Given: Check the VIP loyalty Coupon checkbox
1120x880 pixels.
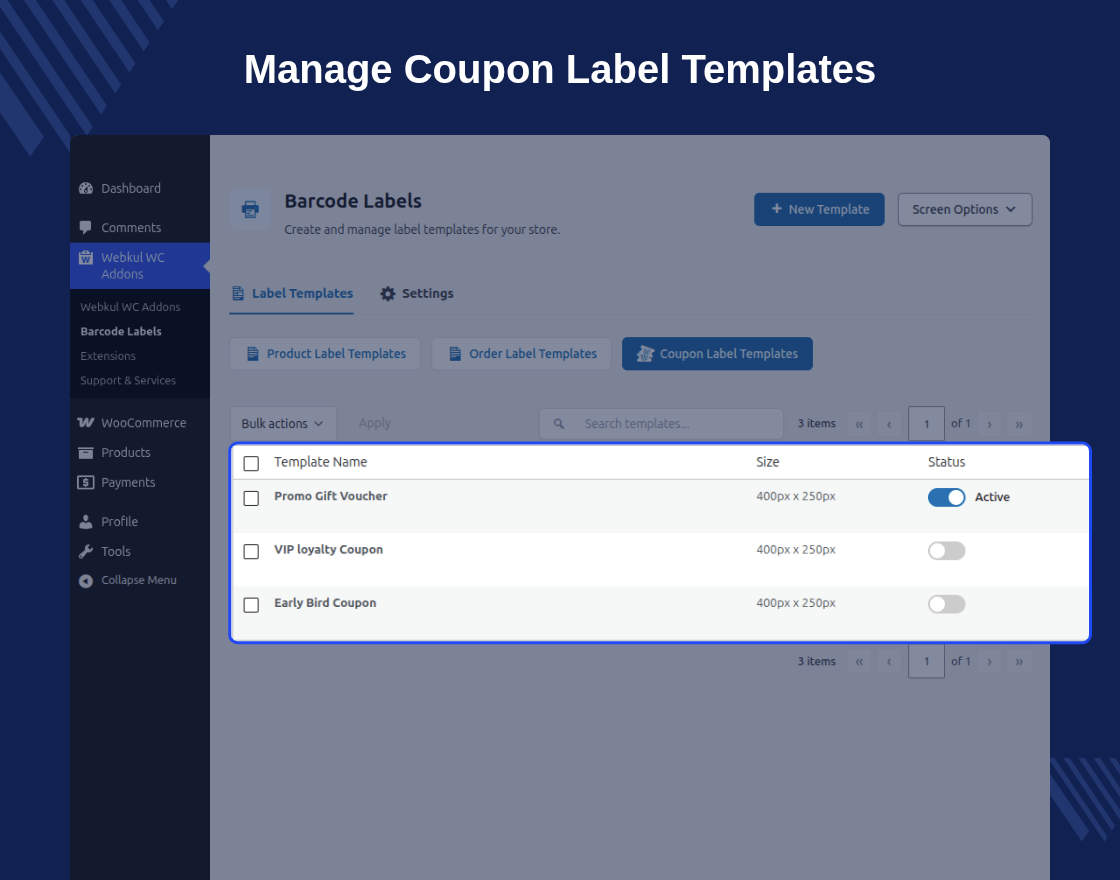Looking at the screenshot, I should tap(251, 551).
